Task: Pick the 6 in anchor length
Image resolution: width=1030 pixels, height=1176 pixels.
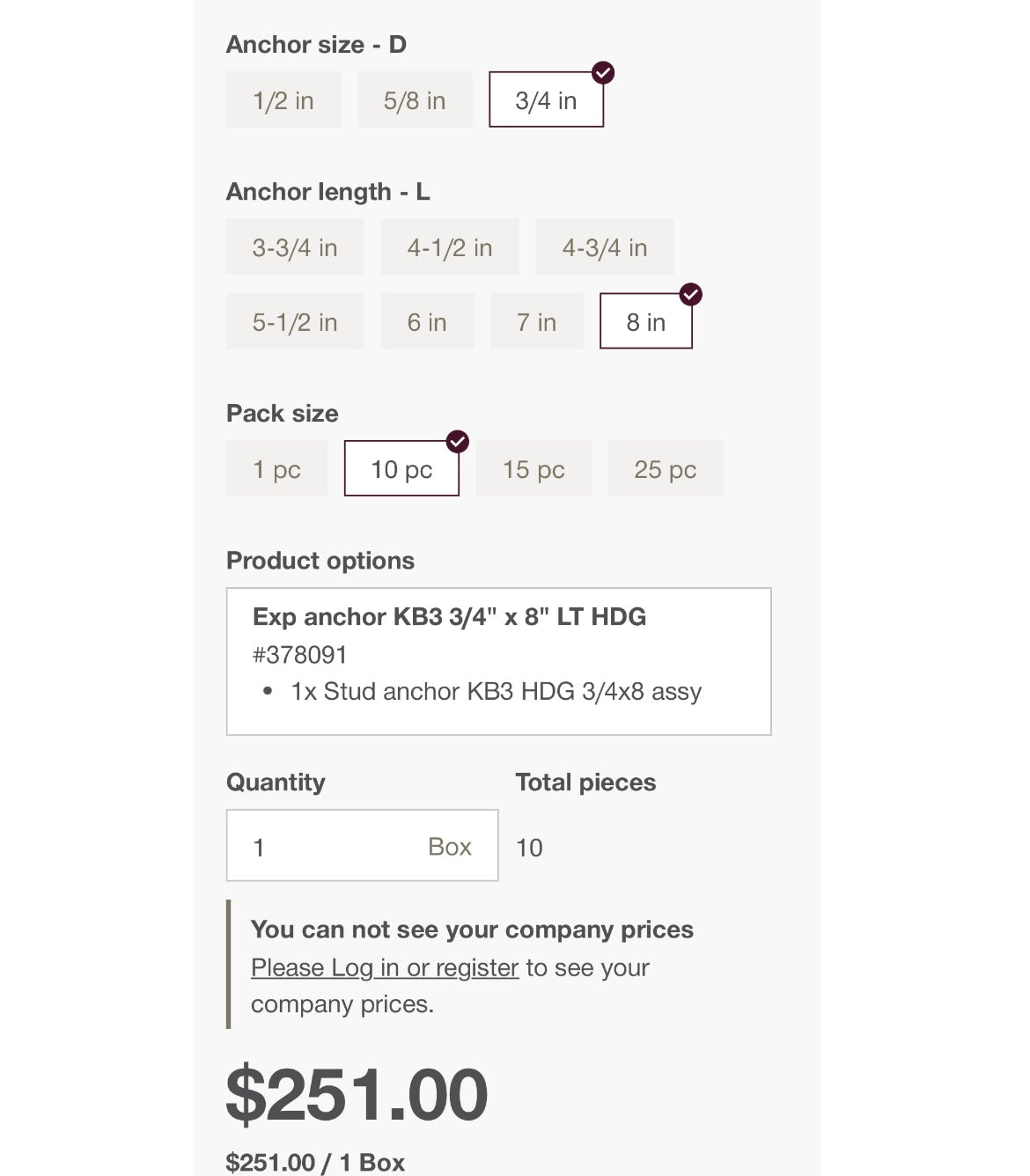Action: click(x=427, y=322)
